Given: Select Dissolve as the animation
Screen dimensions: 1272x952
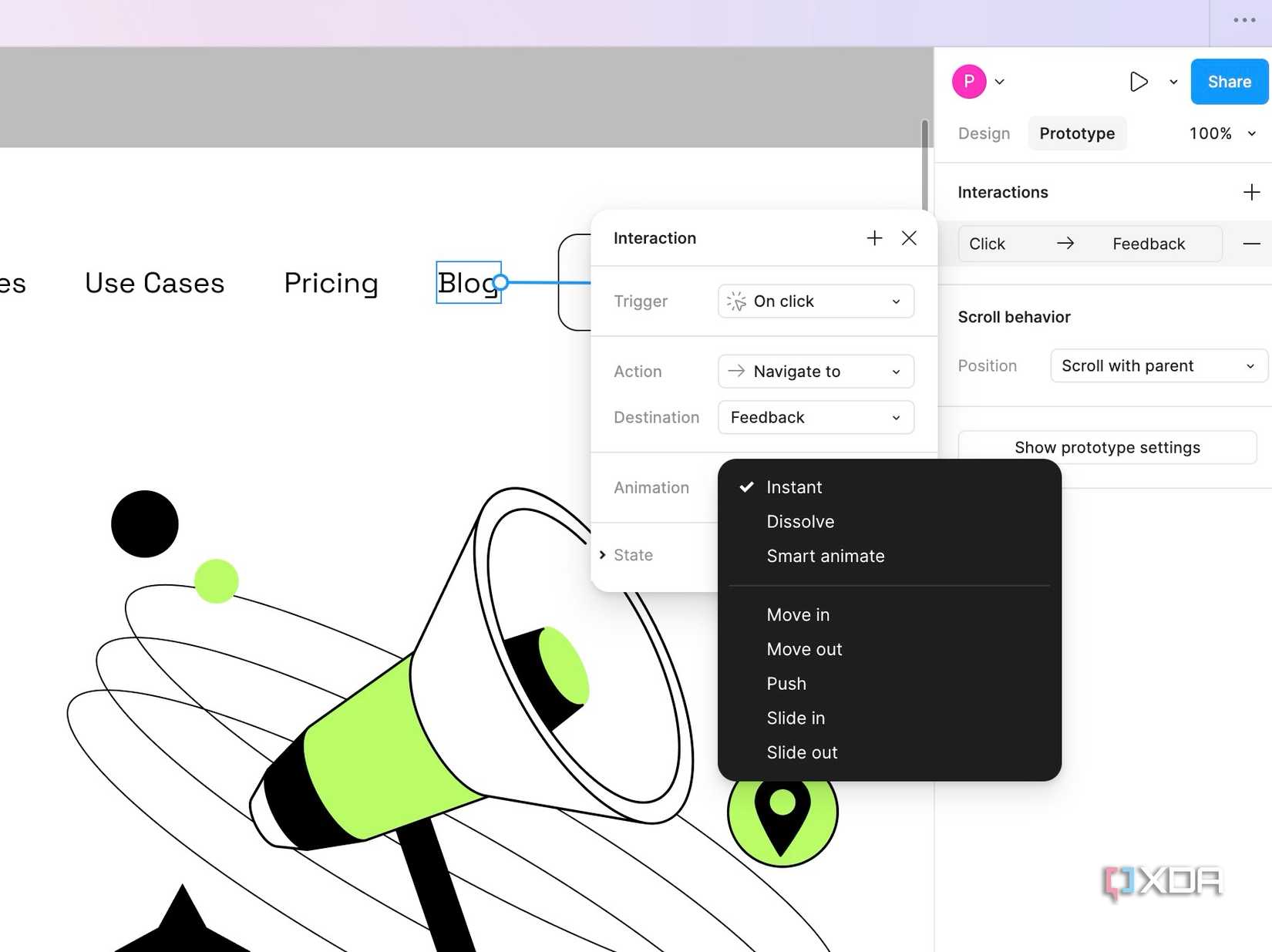Looking at the screenshot, I should 800,521.
